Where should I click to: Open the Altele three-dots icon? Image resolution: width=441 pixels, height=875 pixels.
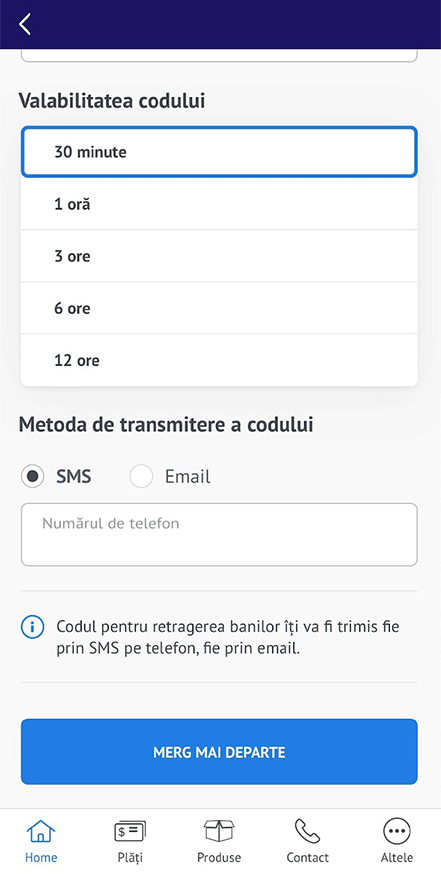(x=397, y=831)
